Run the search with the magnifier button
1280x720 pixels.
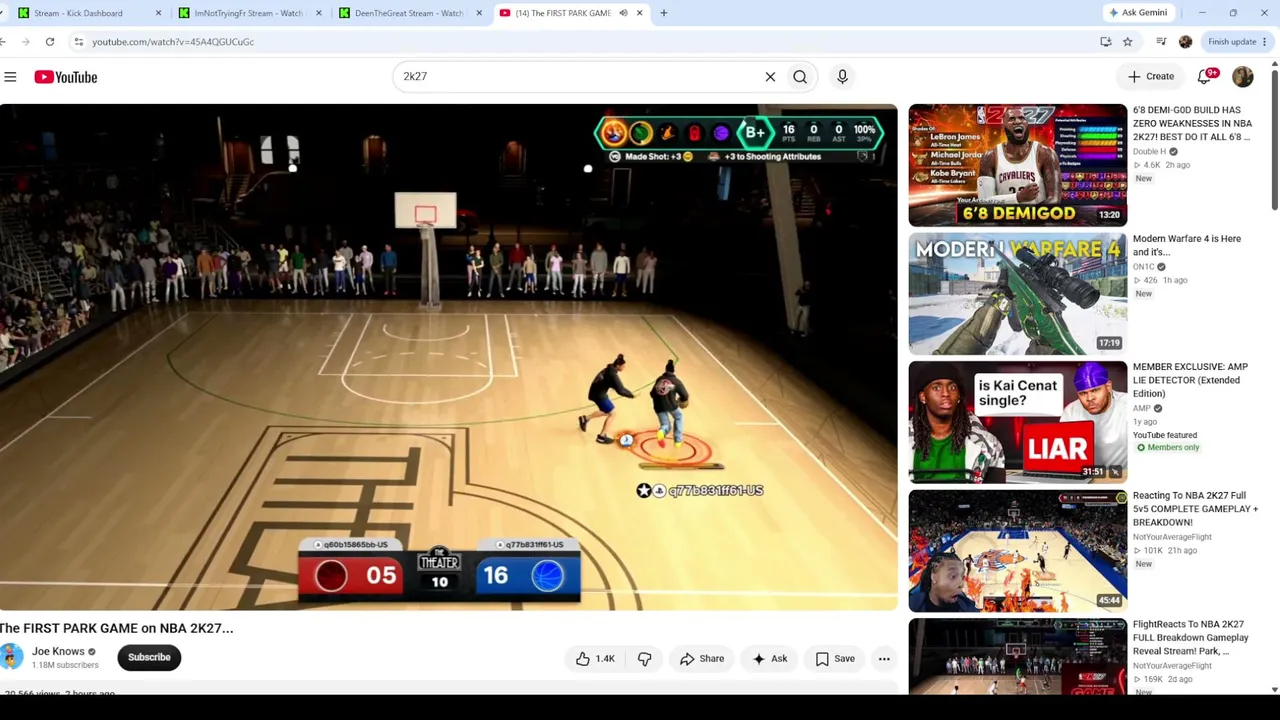[x=800, y=77]
